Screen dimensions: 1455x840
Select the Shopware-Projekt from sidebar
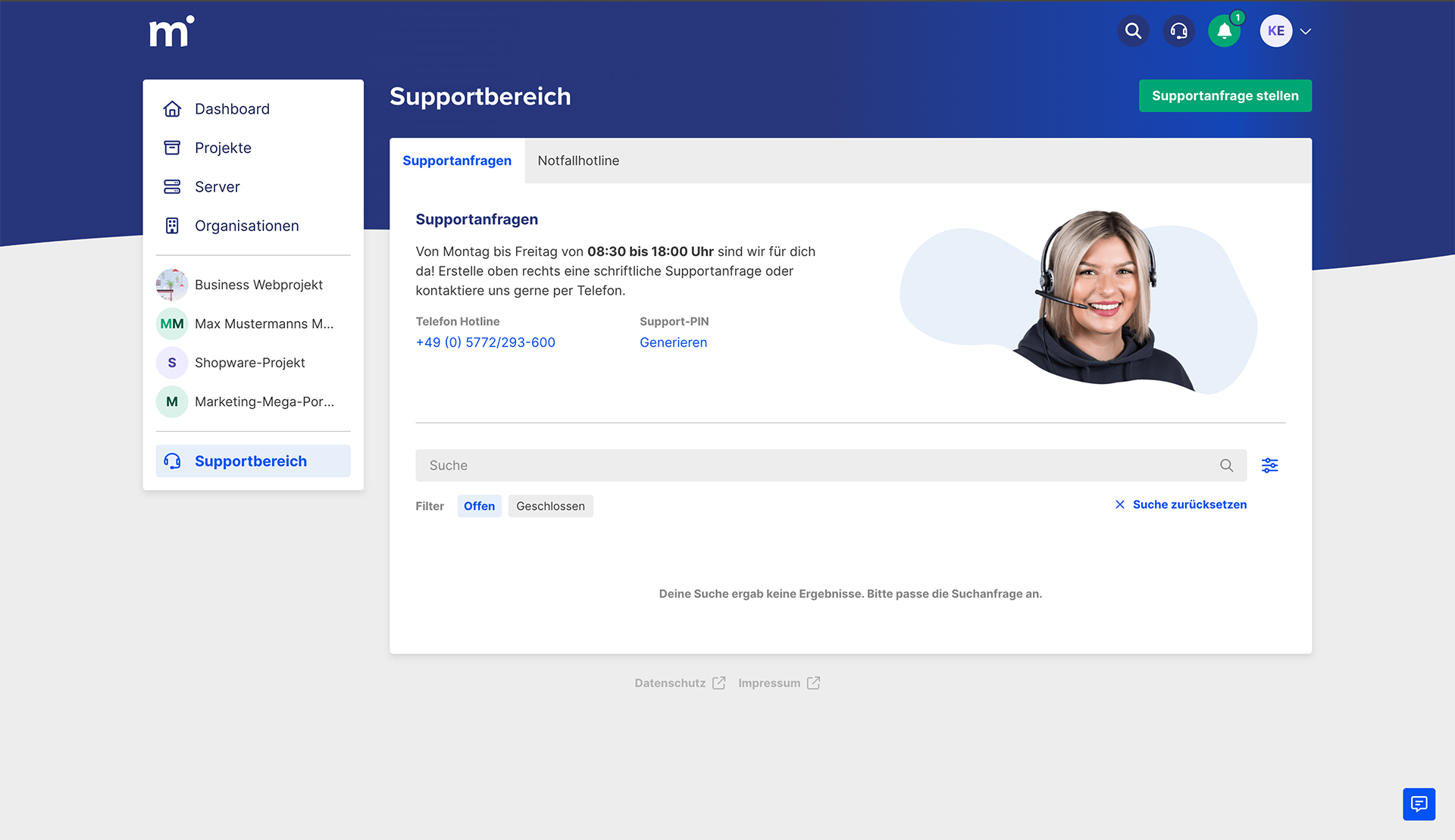[249, 362]
